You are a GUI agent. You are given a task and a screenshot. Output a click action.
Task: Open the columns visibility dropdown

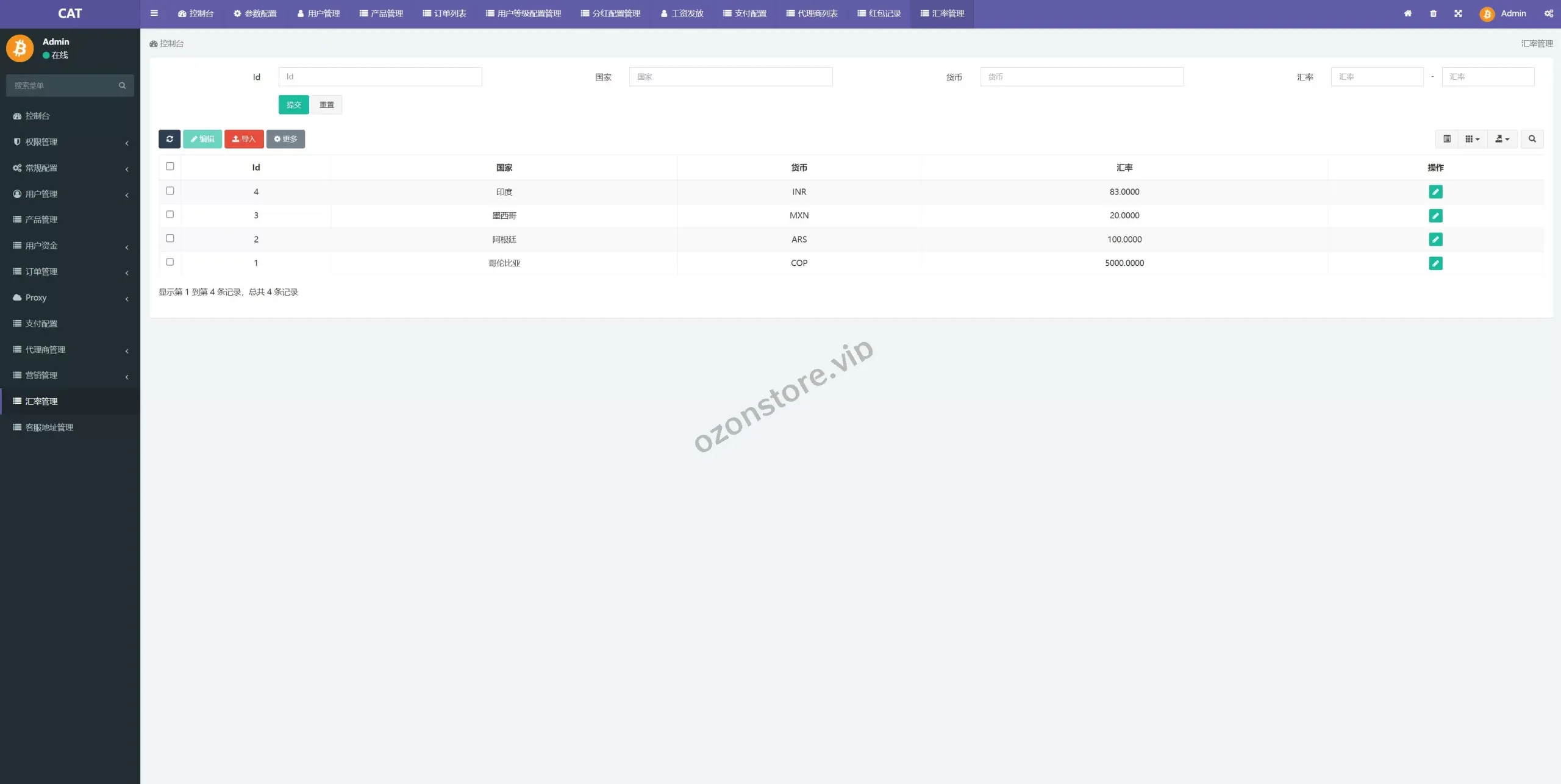(x=1472, y=139)
